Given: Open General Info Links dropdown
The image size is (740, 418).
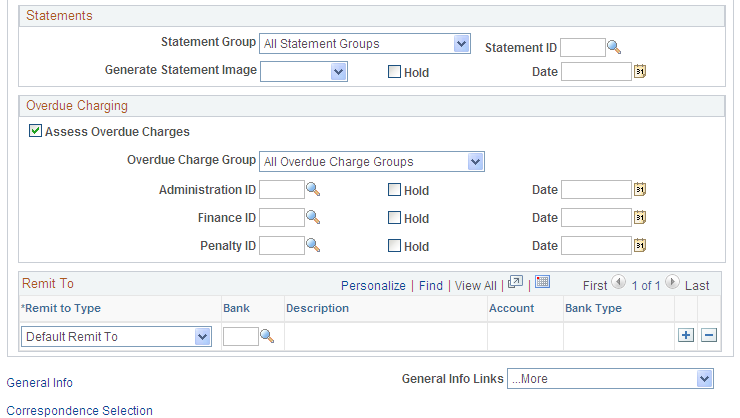Looking at the screenshot, I should [x=610, y=379].
